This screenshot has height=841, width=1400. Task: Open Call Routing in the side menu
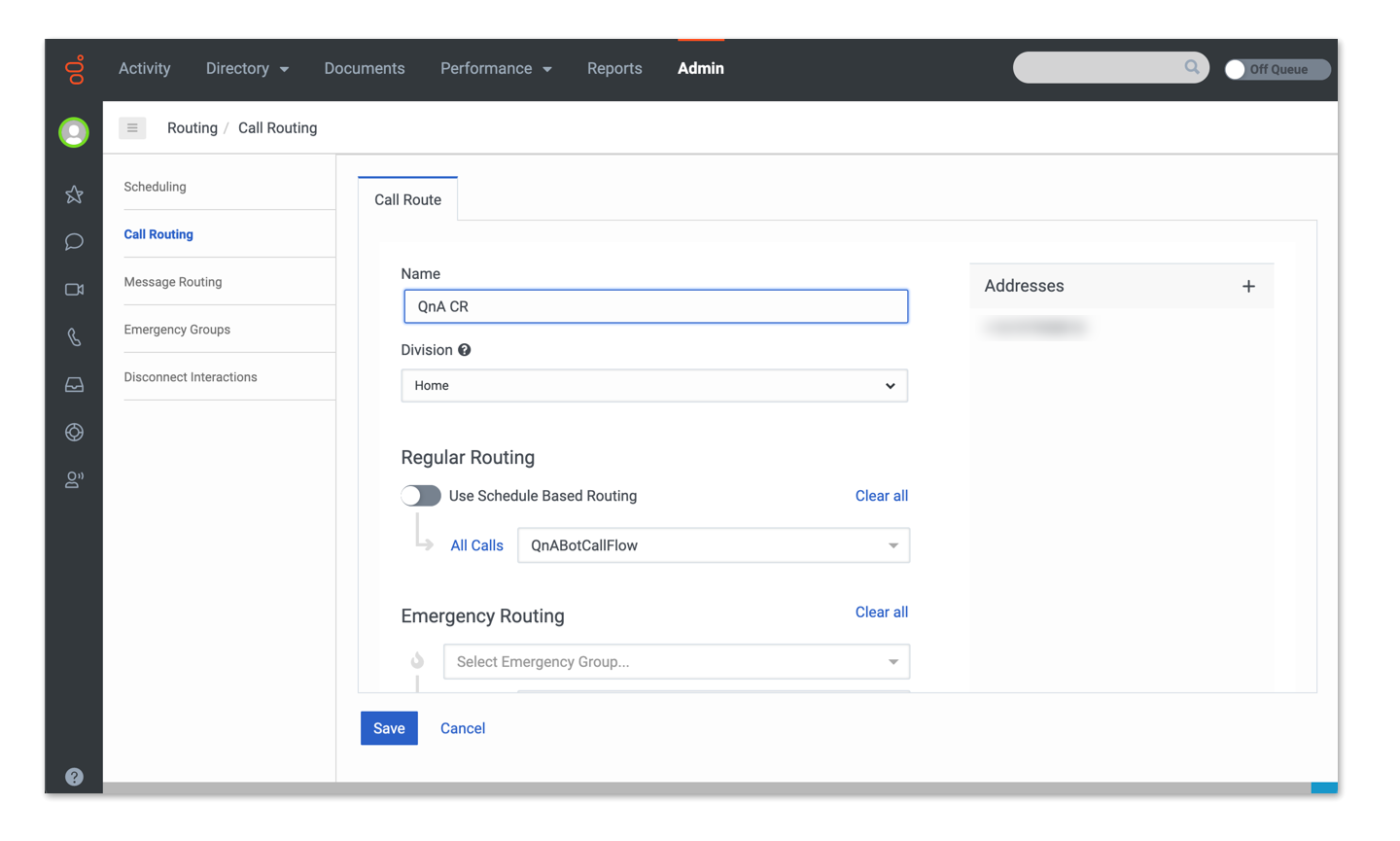(158, 234)
